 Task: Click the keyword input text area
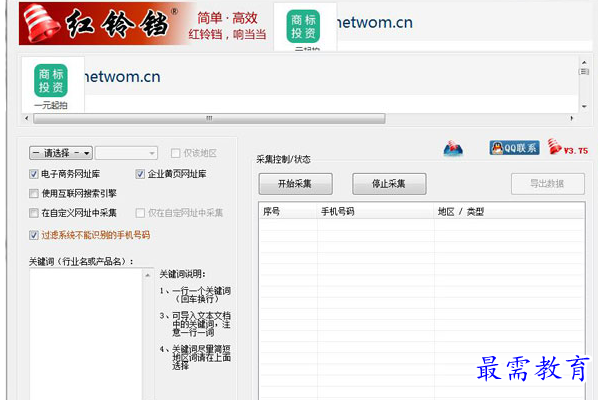(x=86, y=334)
